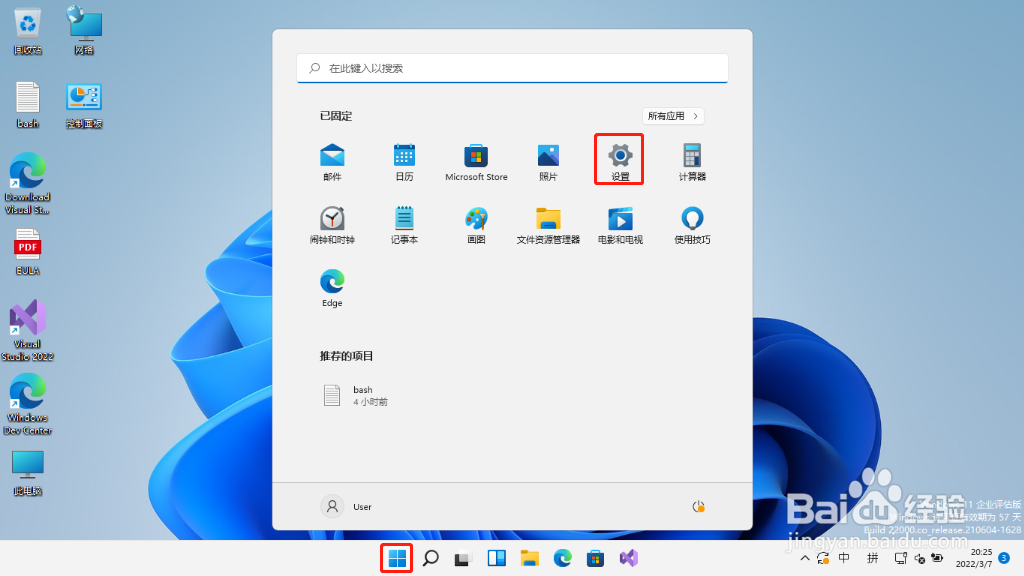Open File Explorer (文件资源管理器) in pinned apps
The image size is (1024, 576).
coord(549,225)
